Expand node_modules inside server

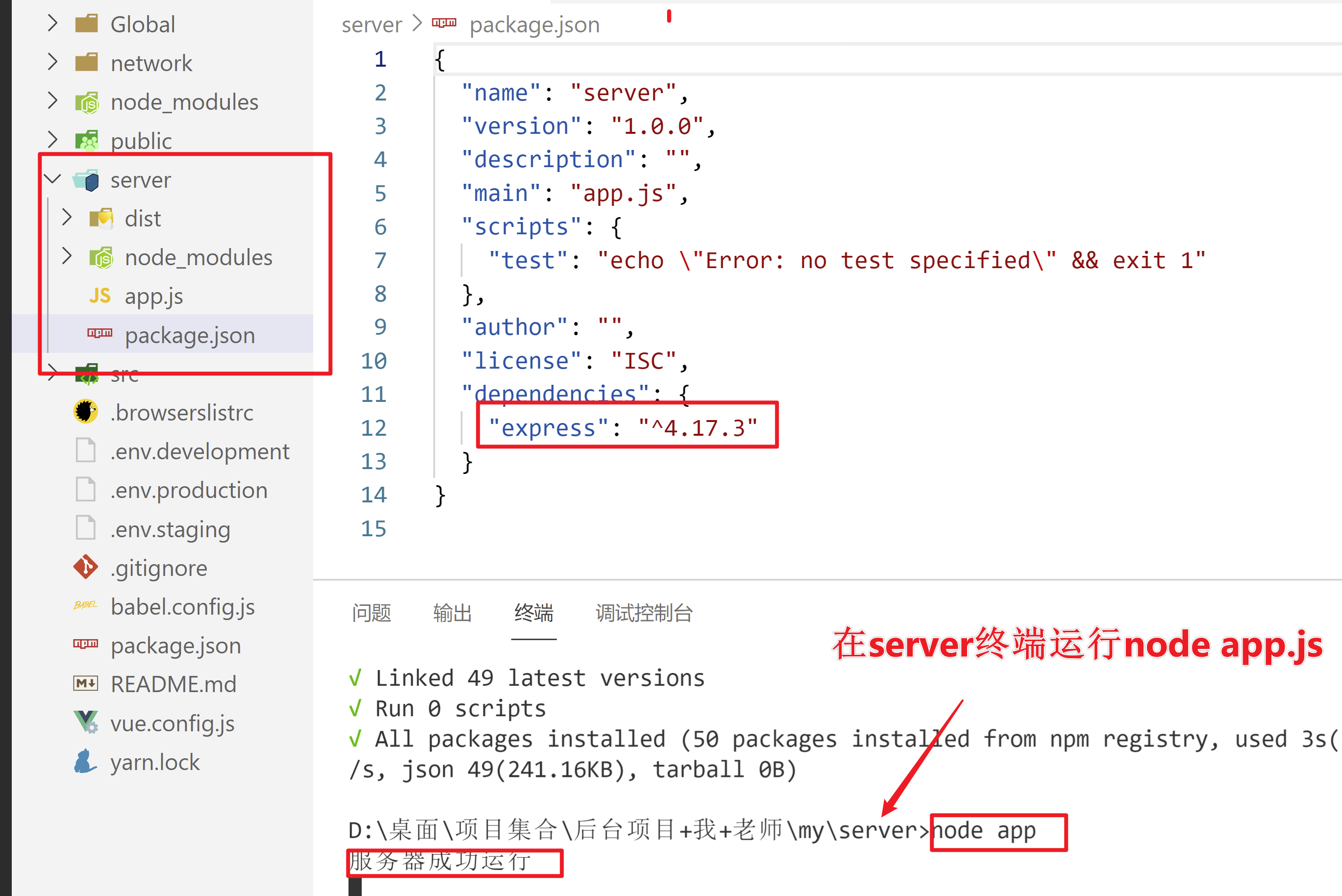coord(67,256)
